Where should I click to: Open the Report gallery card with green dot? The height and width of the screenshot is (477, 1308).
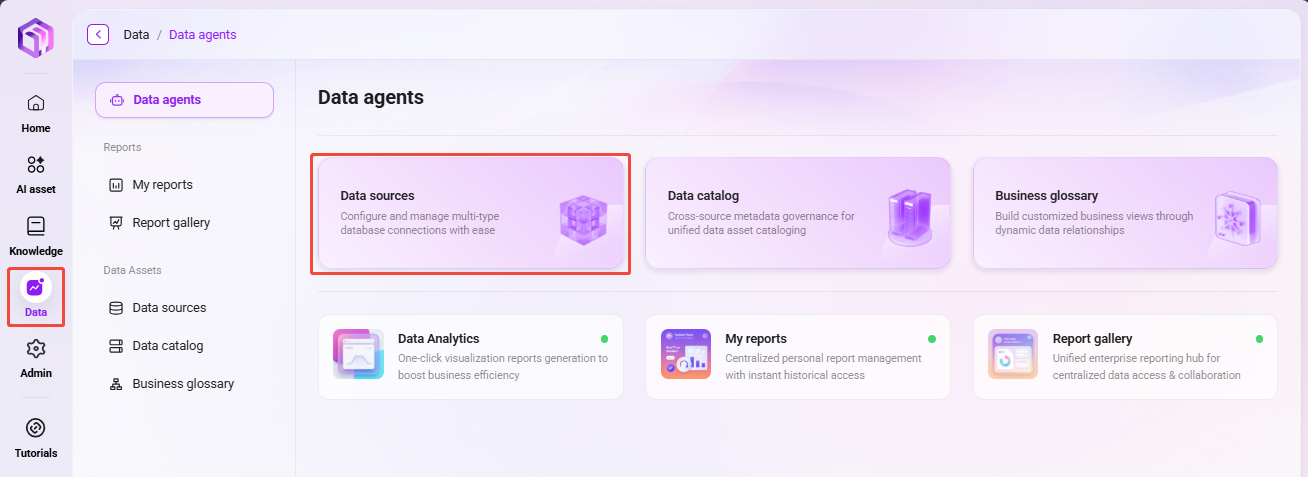pos(1125,357)
